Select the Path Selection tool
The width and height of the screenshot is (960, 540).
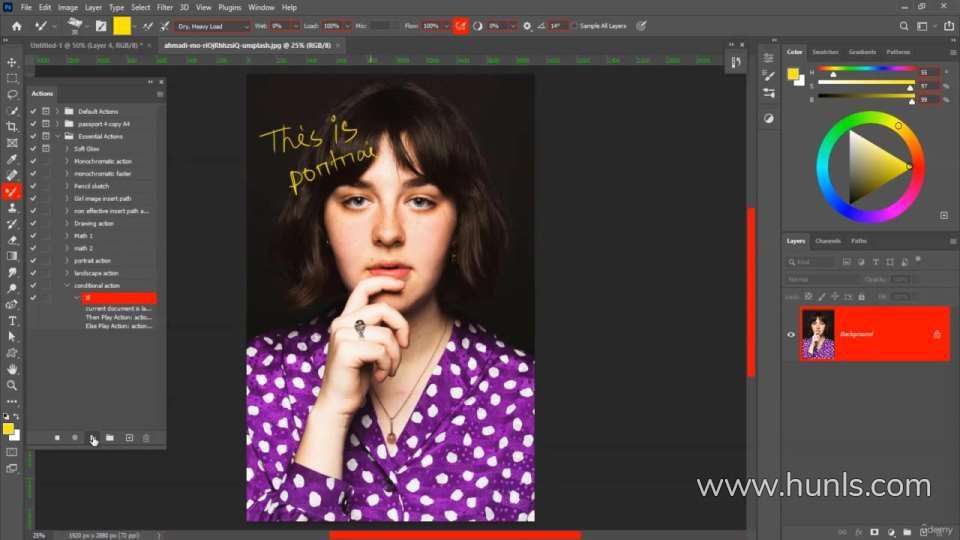click(12, 337)
